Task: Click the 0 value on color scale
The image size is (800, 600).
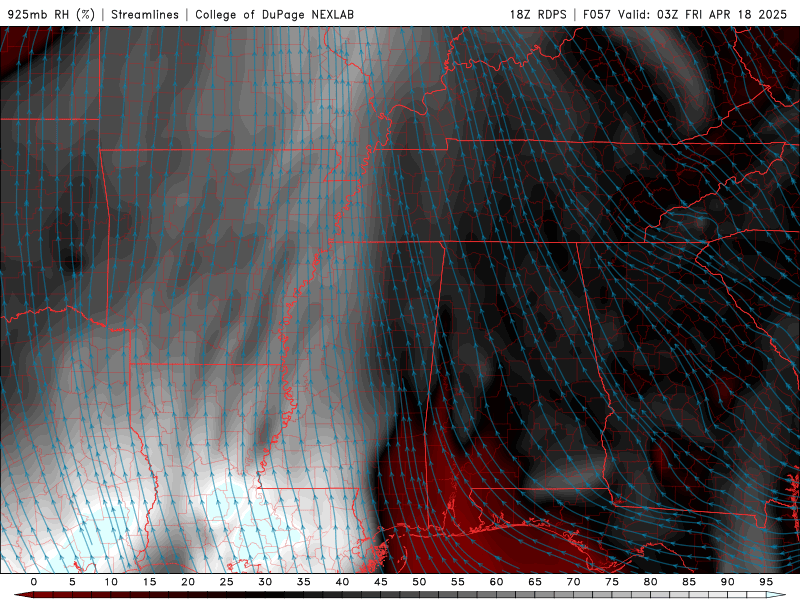Action: [x=34, y=582]
